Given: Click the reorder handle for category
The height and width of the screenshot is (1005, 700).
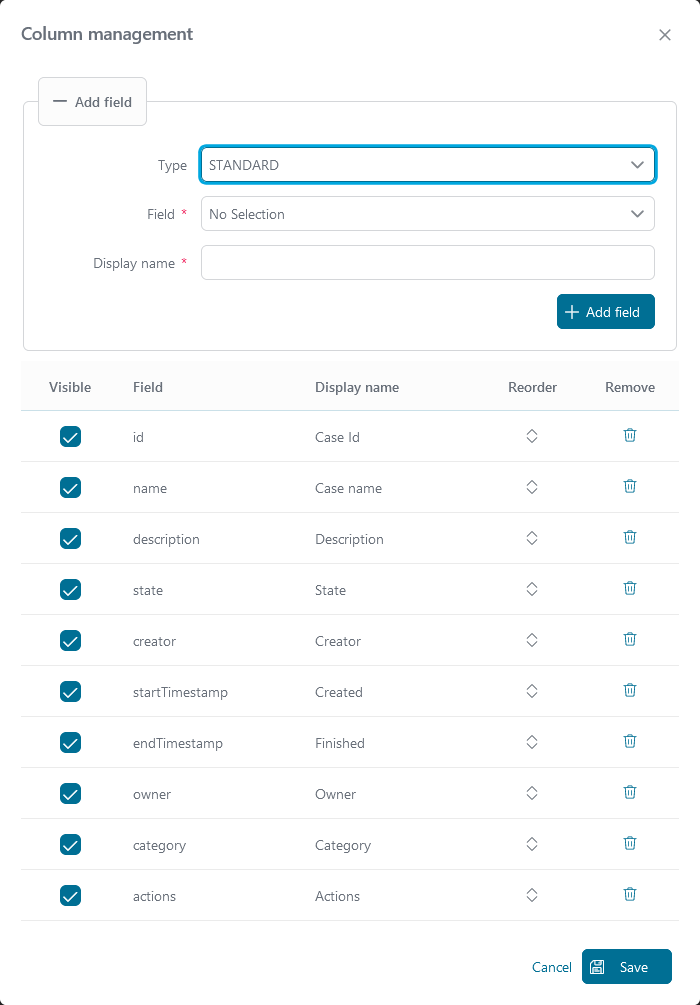Looking at the screenshot, I should [531, 844].
